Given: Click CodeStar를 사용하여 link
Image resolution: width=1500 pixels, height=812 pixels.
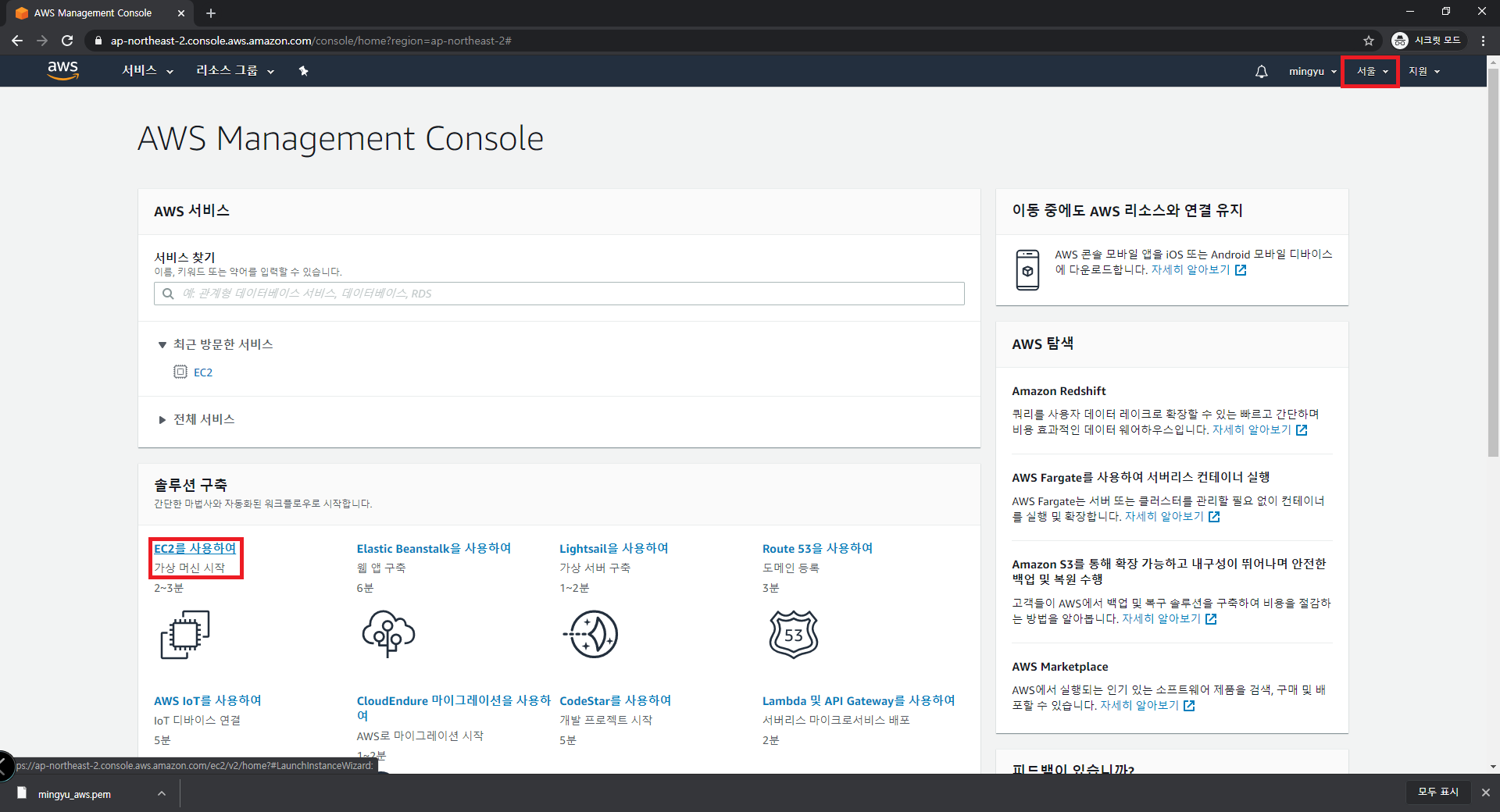Looking at the screenshot, I should [x=615, y=700].
